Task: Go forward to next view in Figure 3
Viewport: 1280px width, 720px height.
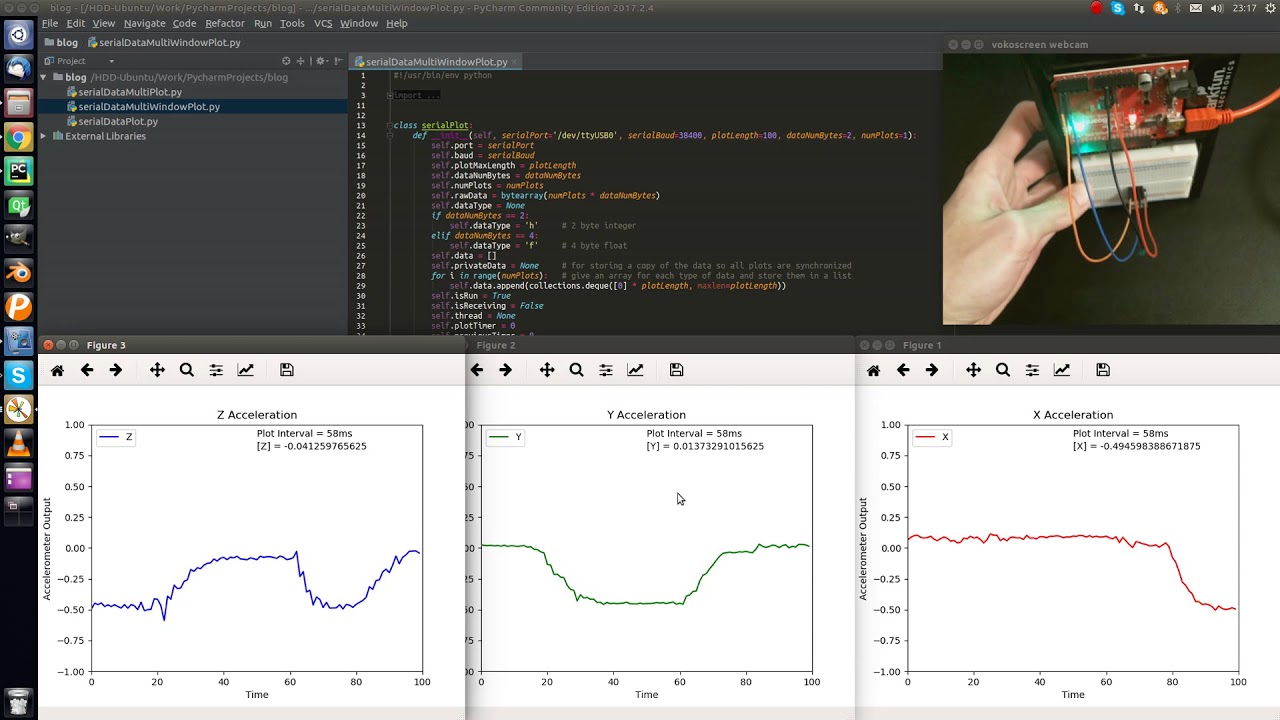Action: (x=116, y=370)
